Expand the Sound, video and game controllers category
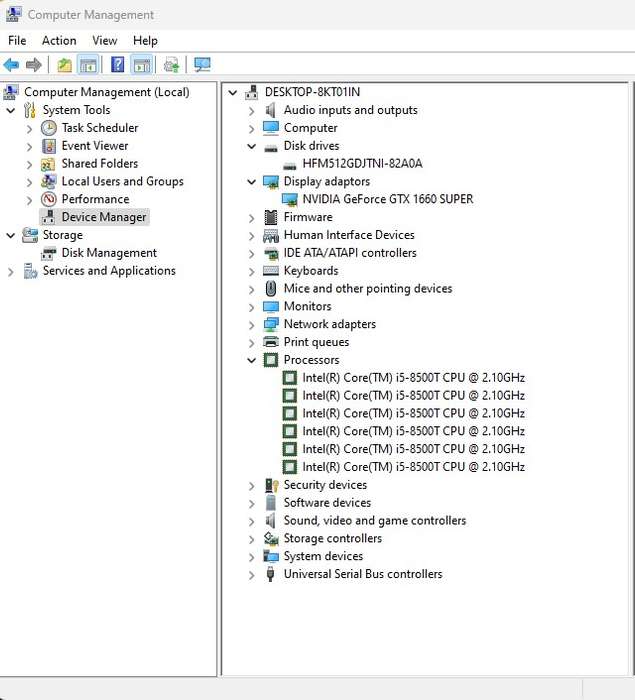 pos(252,521)
